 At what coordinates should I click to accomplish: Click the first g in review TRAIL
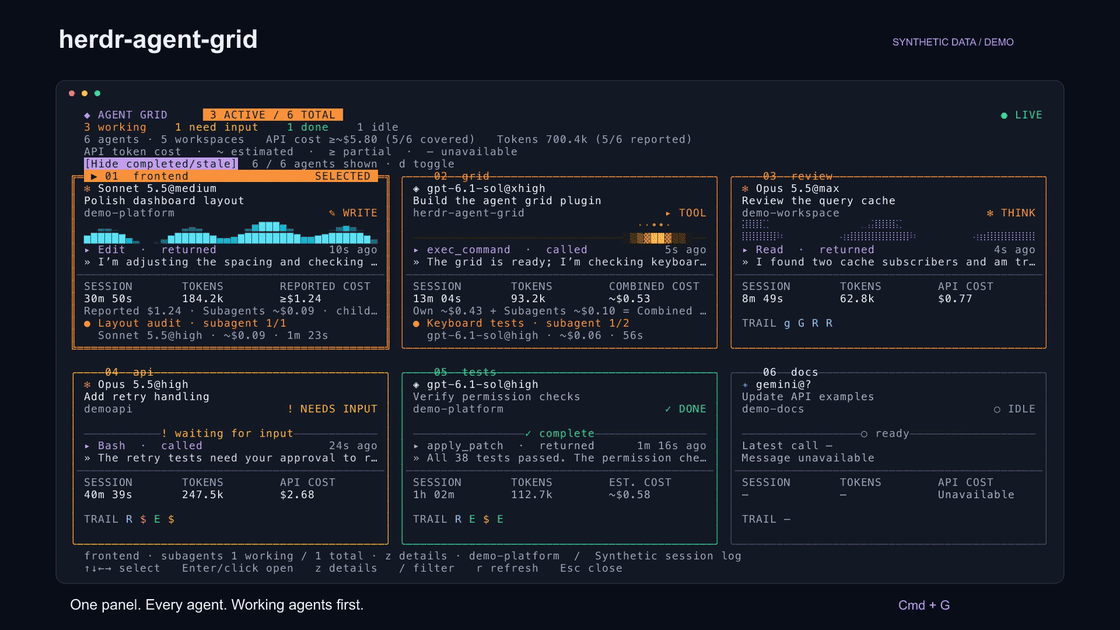pos(787,324)
